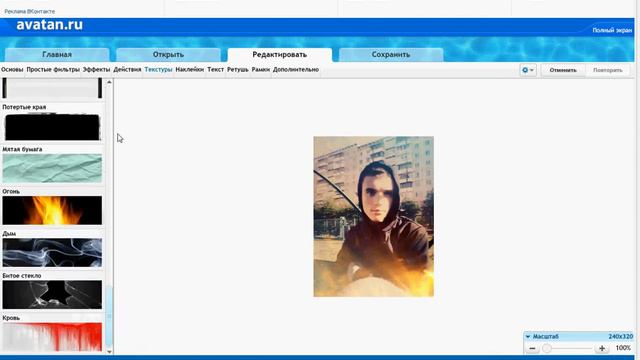The width and height of the screenshot is (640, 360).
Task: Click the zoom slider handle
Action: [x=547, y=348]
